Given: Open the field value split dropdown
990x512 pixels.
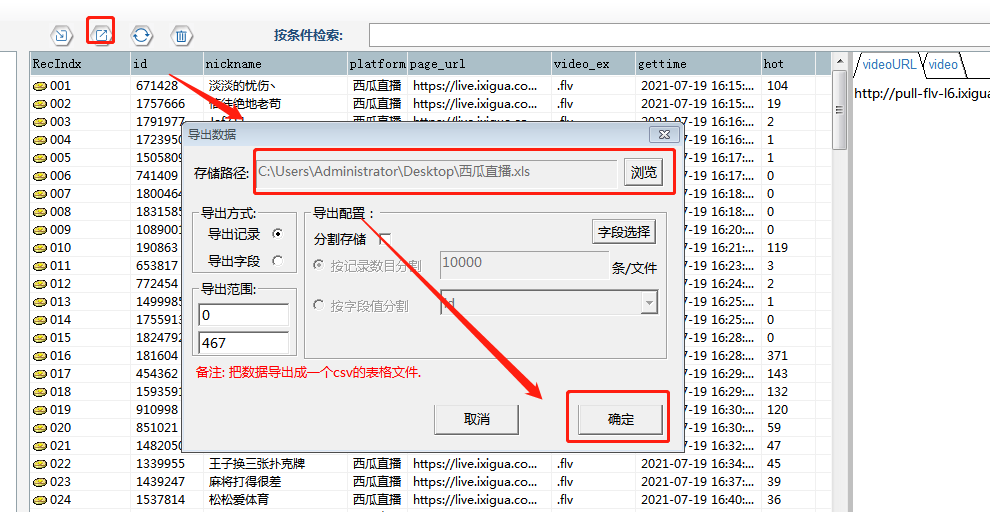Looking at the screenshot, I should click(648, 303).
